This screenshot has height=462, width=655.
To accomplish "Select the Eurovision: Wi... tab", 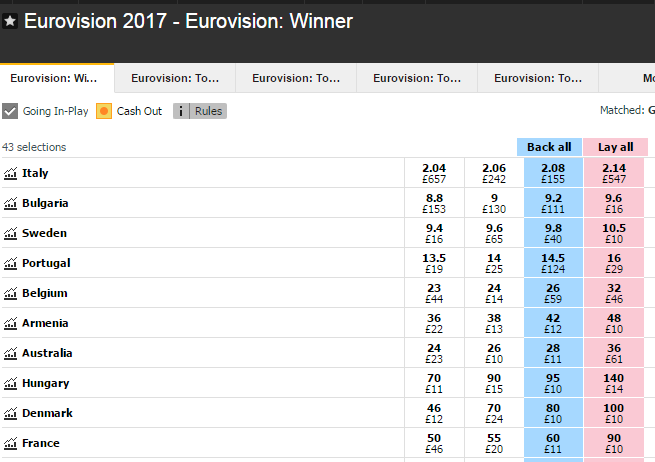I will [x=57, y=78].
